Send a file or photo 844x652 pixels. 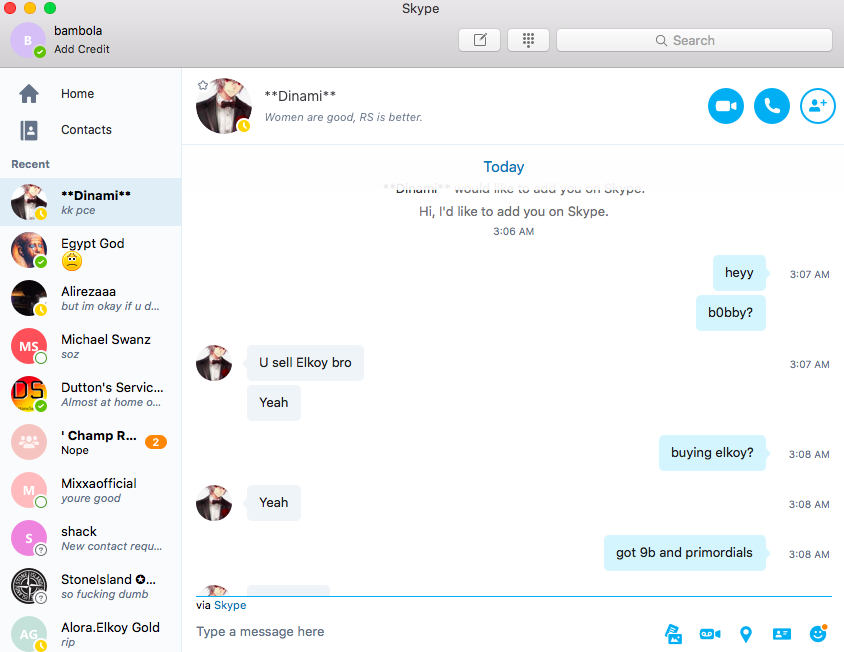click(673, 634)
